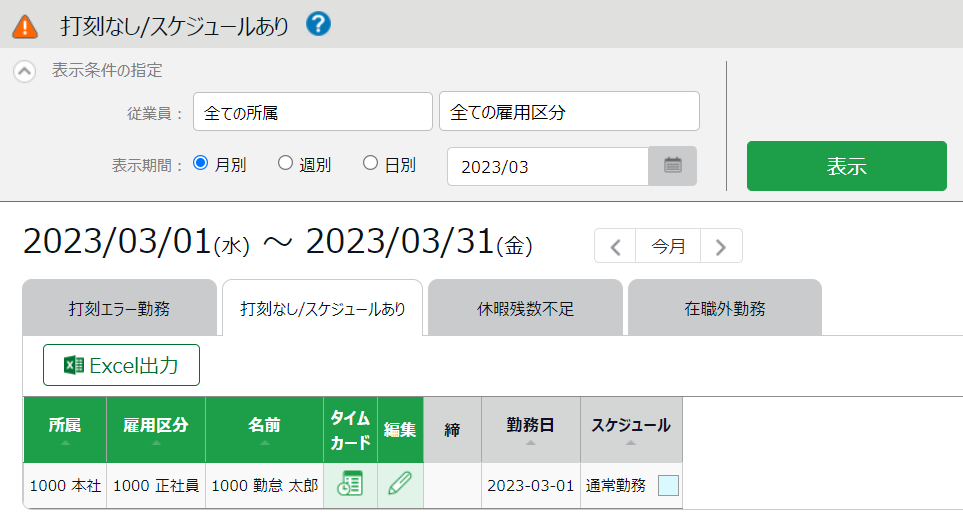Select the 月別 radio button
The height and width of the screenshot is (525, 963).
click(x=200, y=163)
